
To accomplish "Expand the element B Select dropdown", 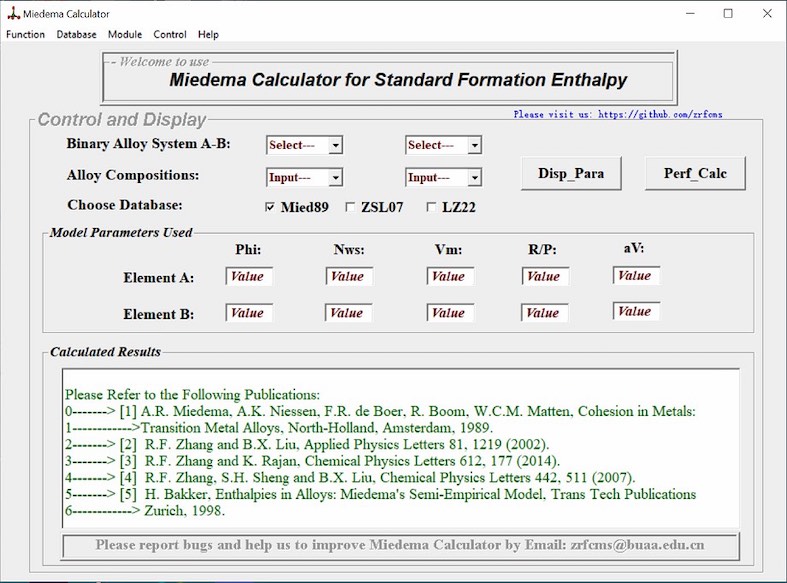I will (474, 146).
